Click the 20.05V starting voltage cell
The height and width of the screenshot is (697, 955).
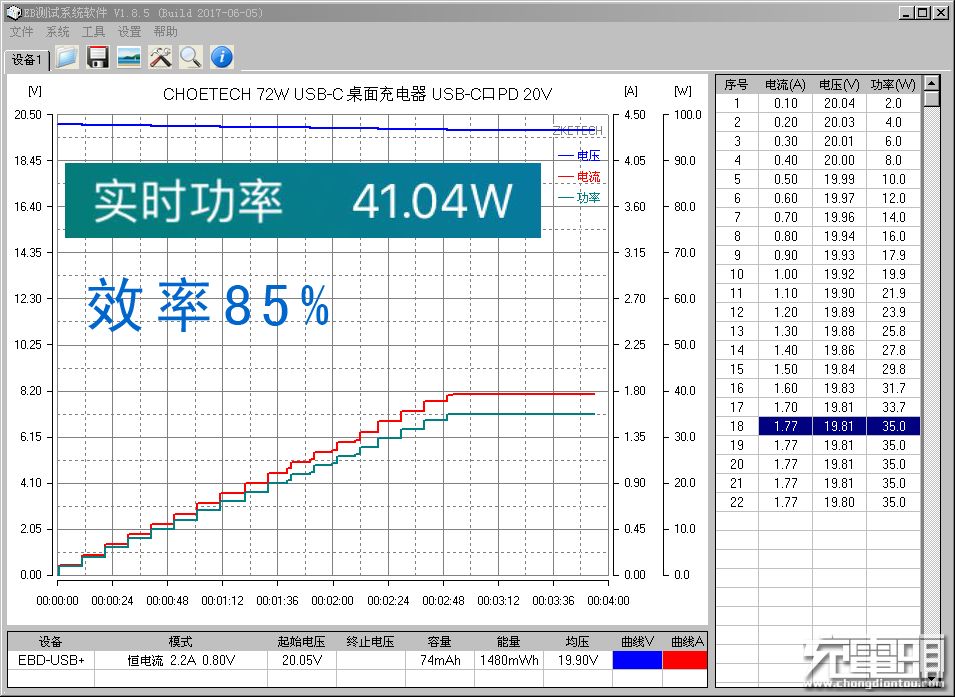tap(301, 660)
